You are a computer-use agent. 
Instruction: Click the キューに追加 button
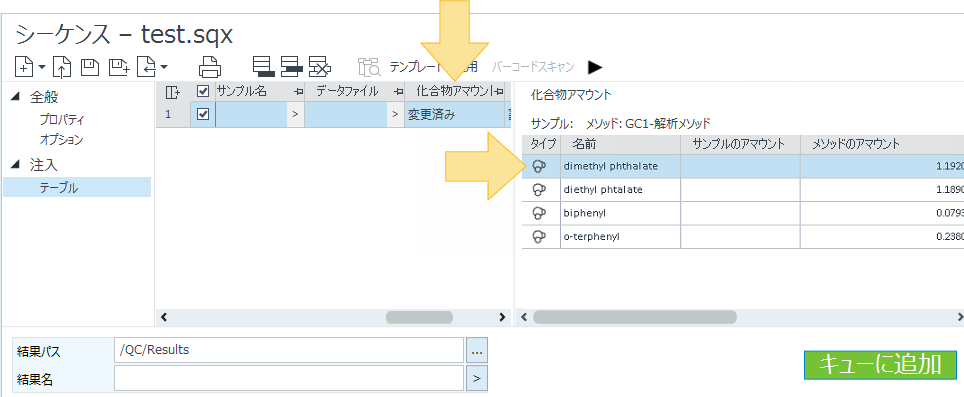click(x=881, y=365)
